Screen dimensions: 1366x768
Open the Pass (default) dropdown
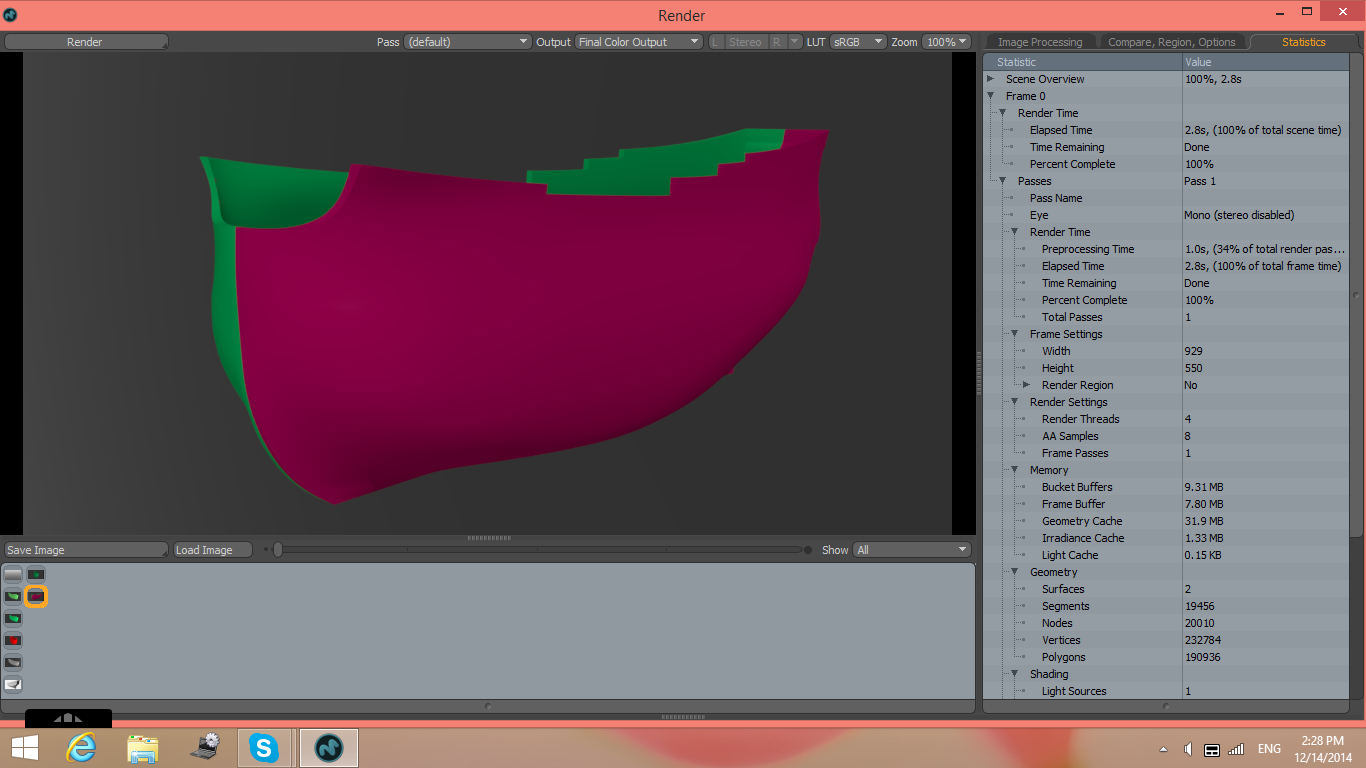pos(467,42)
